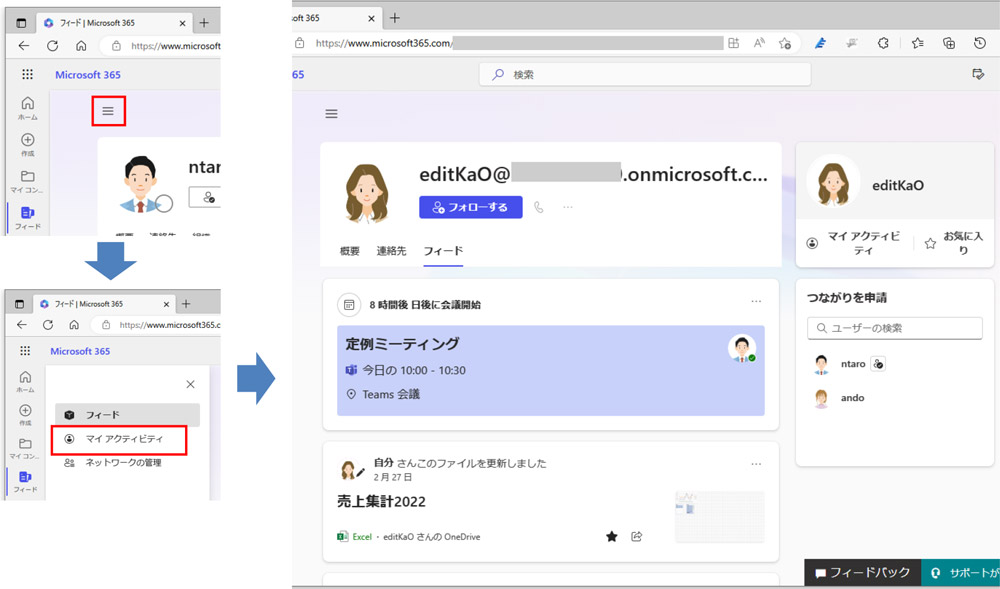Click Microsoft 365 title in top-left window
This screenshot has height=589, width=1000.
88,75
